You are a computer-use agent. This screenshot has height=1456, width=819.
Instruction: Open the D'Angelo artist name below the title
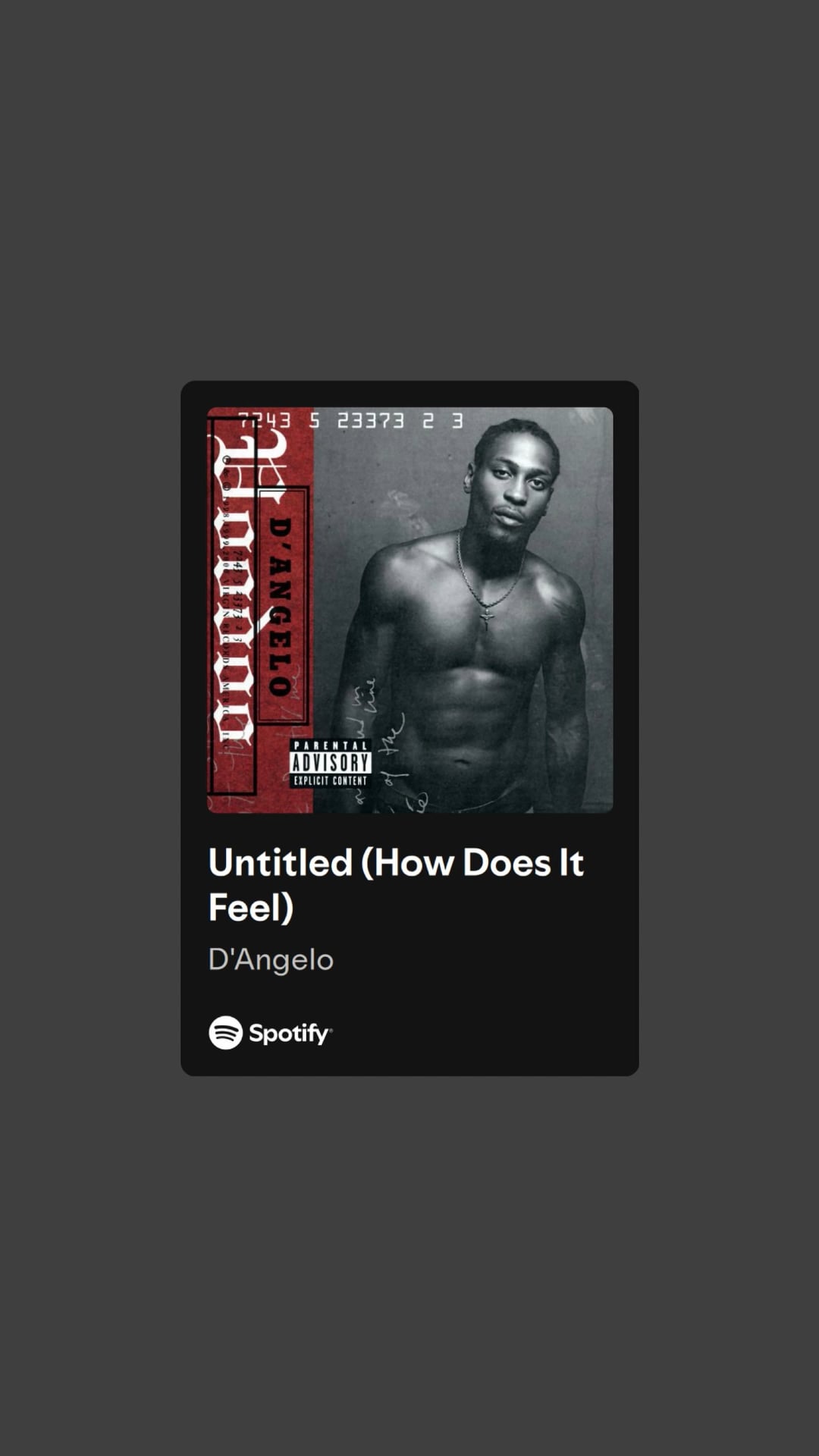point(271,959)
